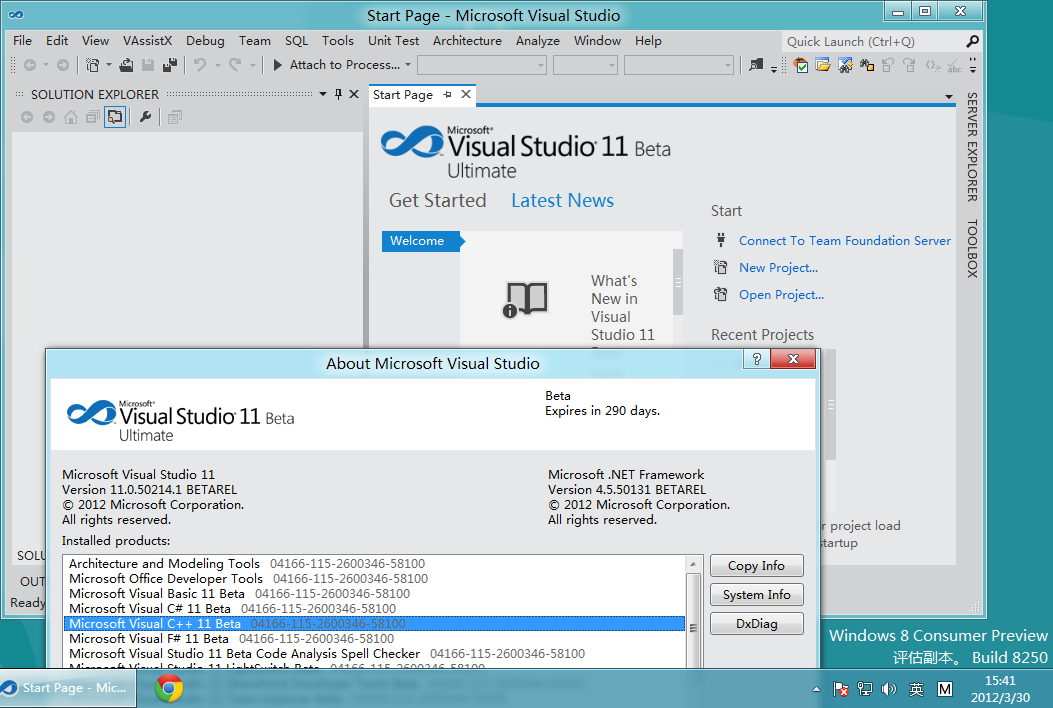1053x708 pixels.
Task: Click the Copy Info button
Action: 756,566
